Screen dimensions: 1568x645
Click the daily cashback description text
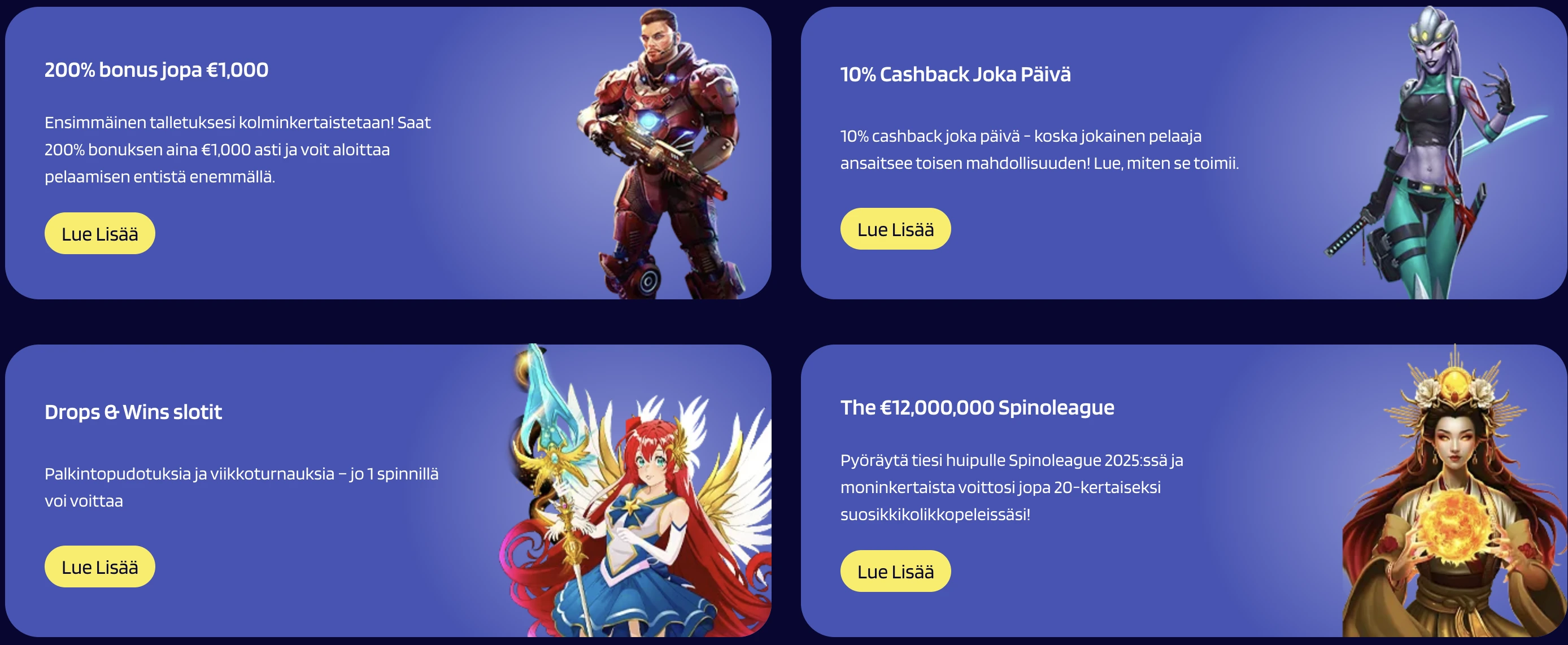click(1039, 150)
